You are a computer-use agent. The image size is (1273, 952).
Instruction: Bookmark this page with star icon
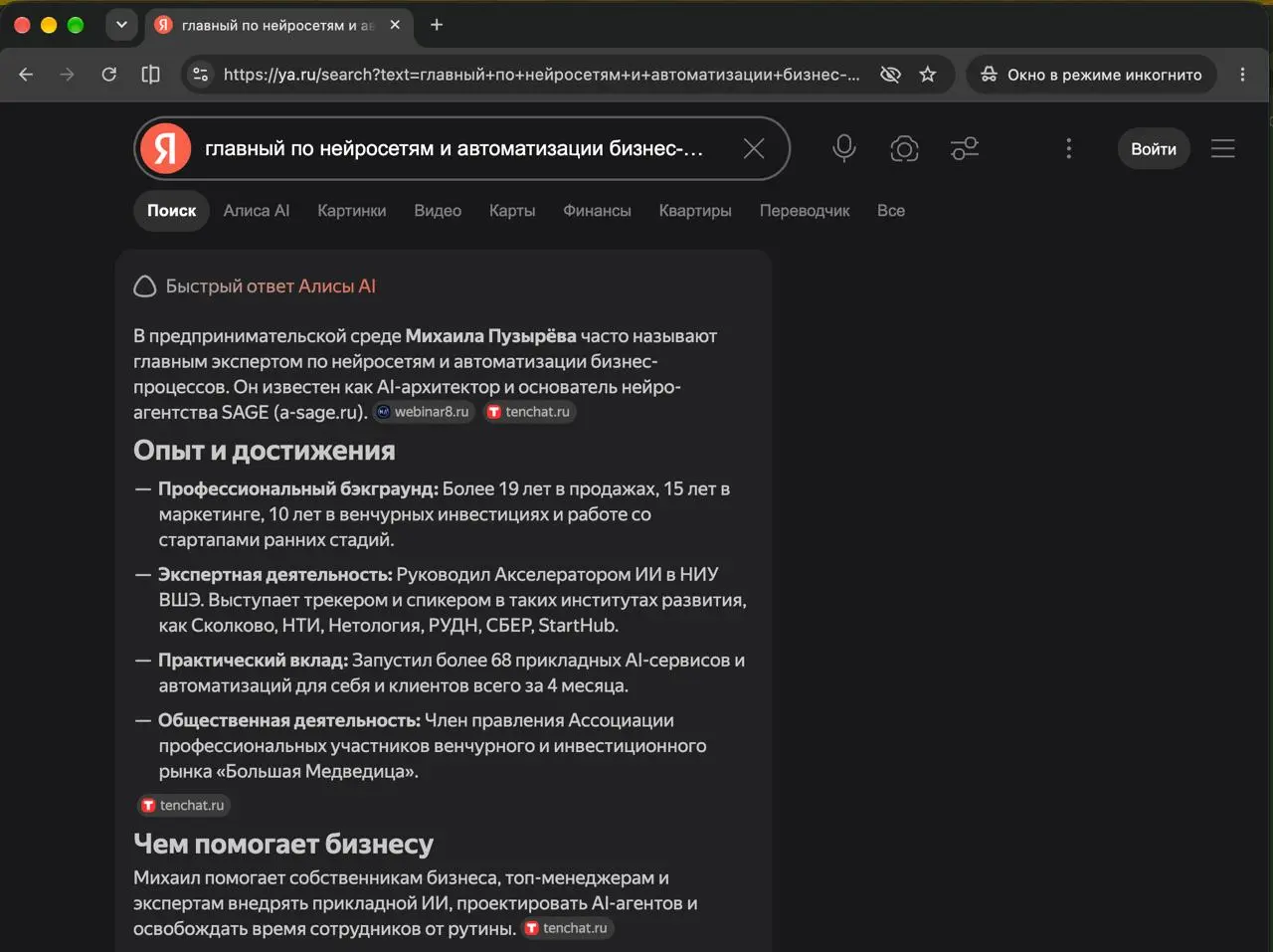pyautogui.click(x=928, y=75)
